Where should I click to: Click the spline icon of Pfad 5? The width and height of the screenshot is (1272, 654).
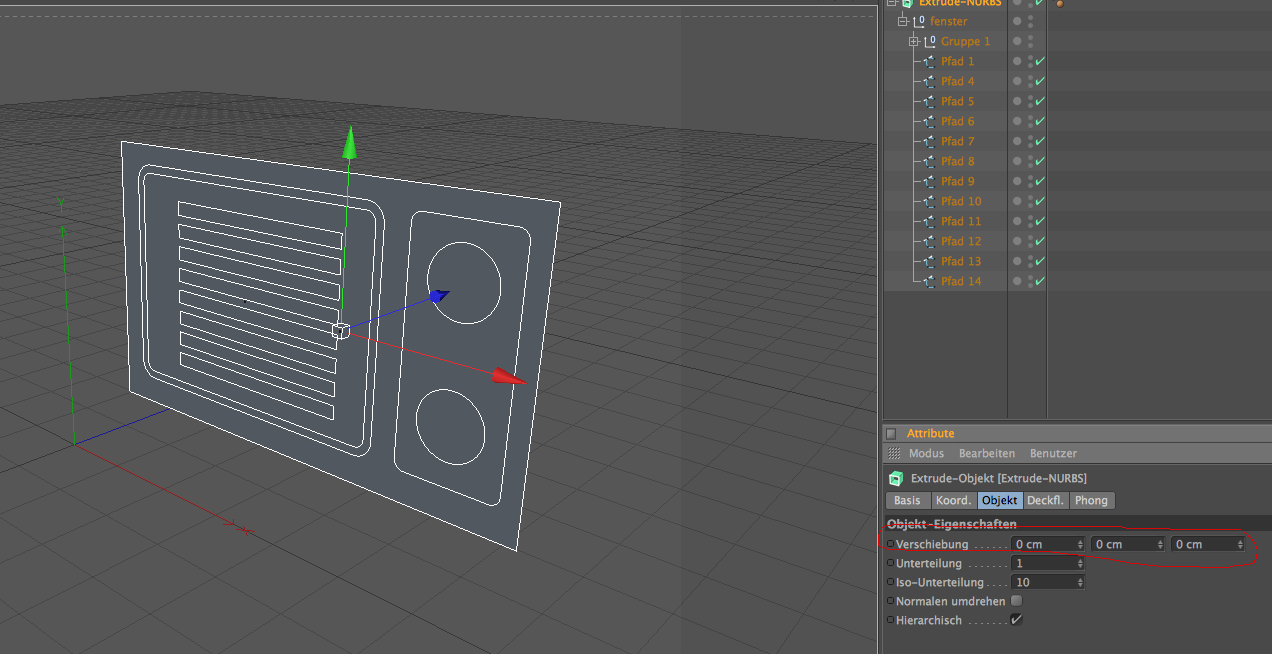coord(929,101)
